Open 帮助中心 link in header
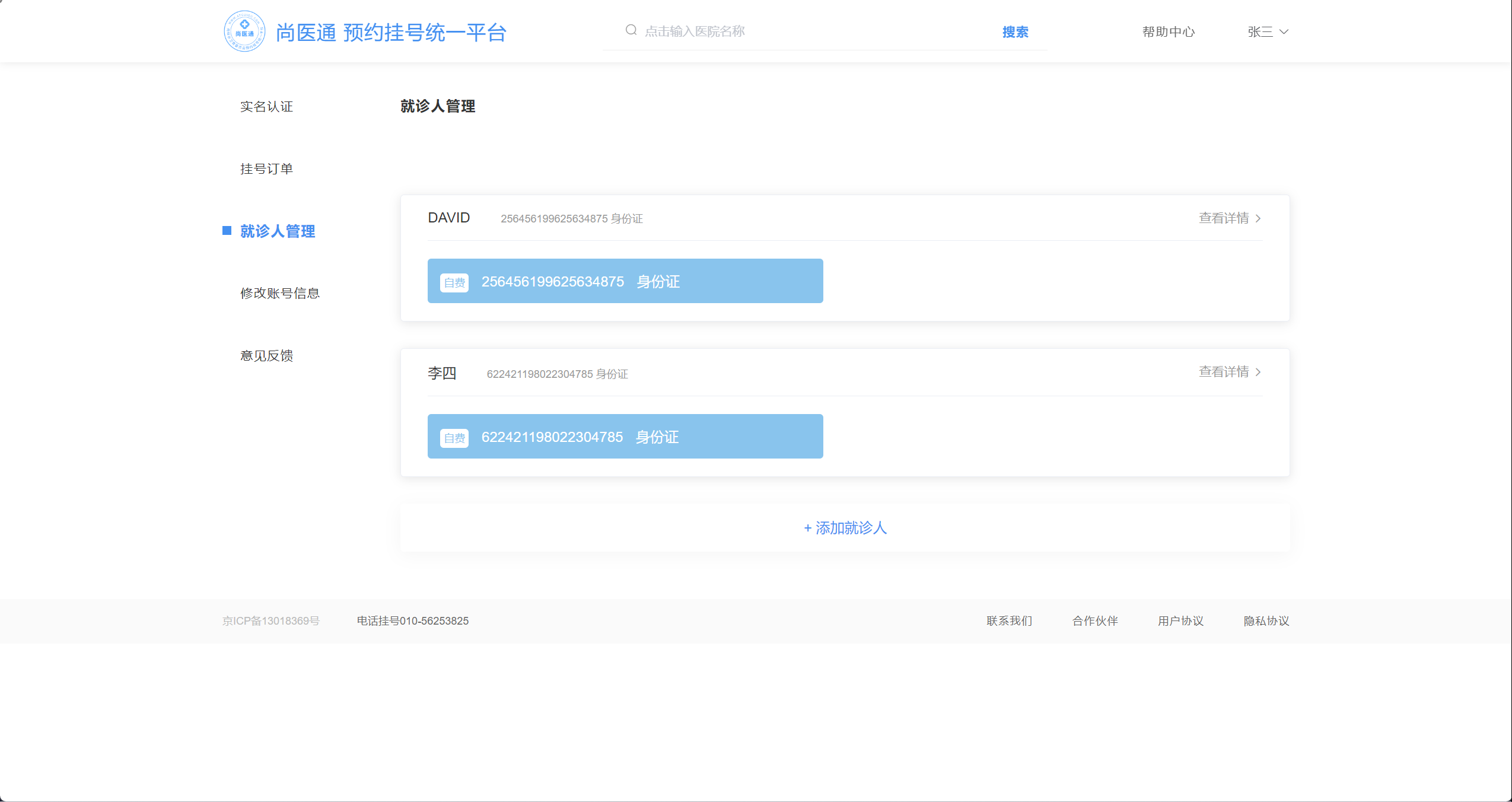 click(x=1169, y=32)
